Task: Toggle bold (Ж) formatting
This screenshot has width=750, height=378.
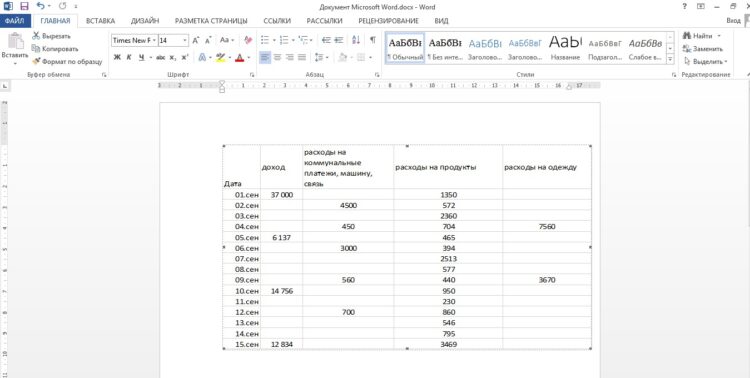Action: [117, 57]
